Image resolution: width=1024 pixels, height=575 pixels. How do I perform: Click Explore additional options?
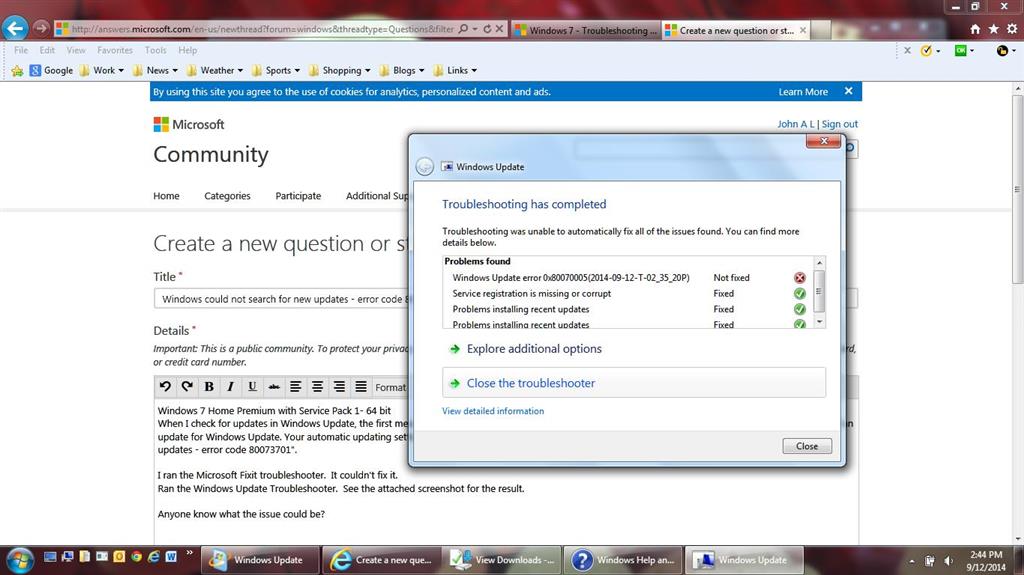click(534, 349)
